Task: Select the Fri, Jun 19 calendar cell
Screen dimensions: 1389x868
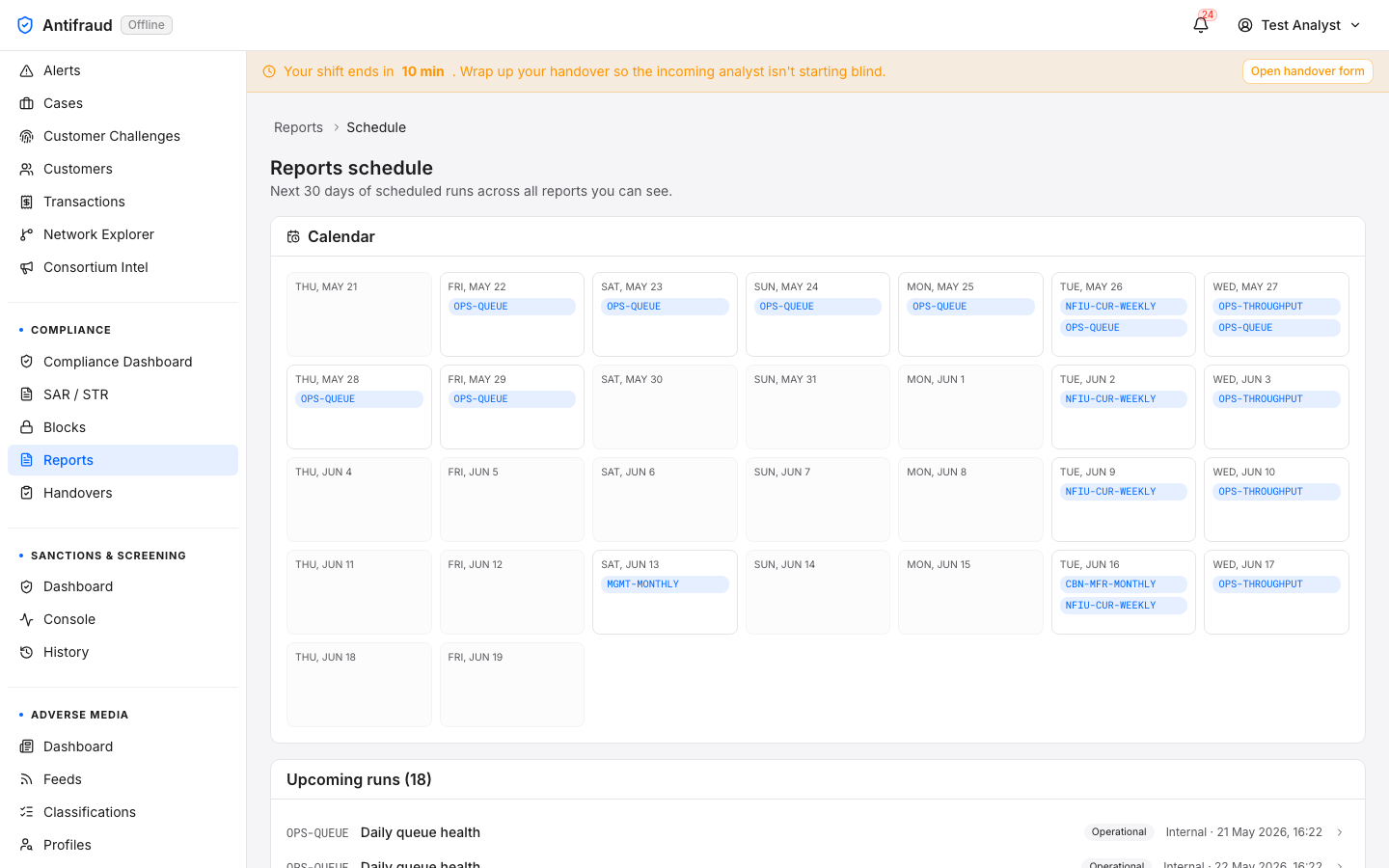Action: (511, 685)
